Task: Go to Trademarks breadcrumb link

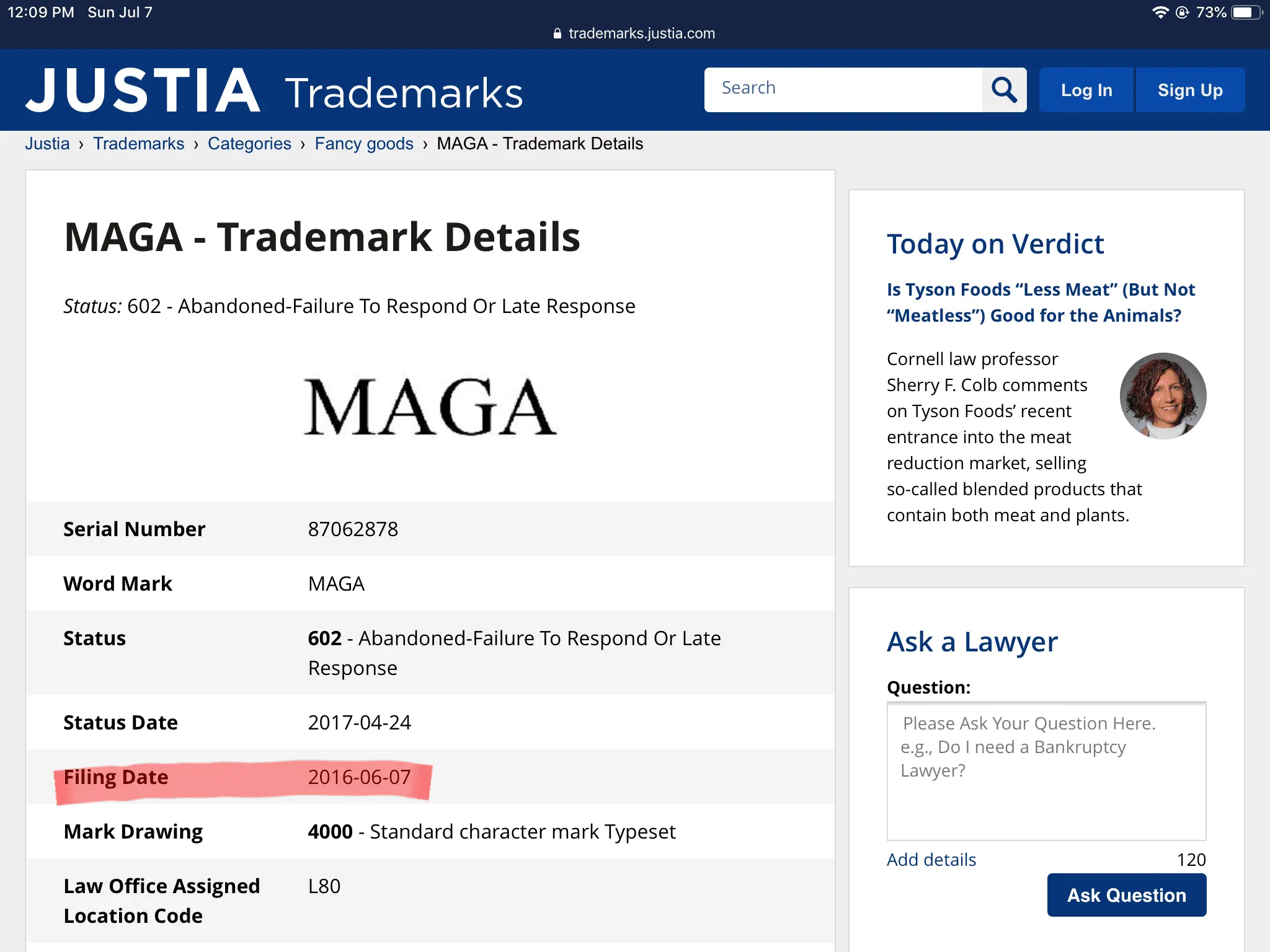Action: point(138,144)
